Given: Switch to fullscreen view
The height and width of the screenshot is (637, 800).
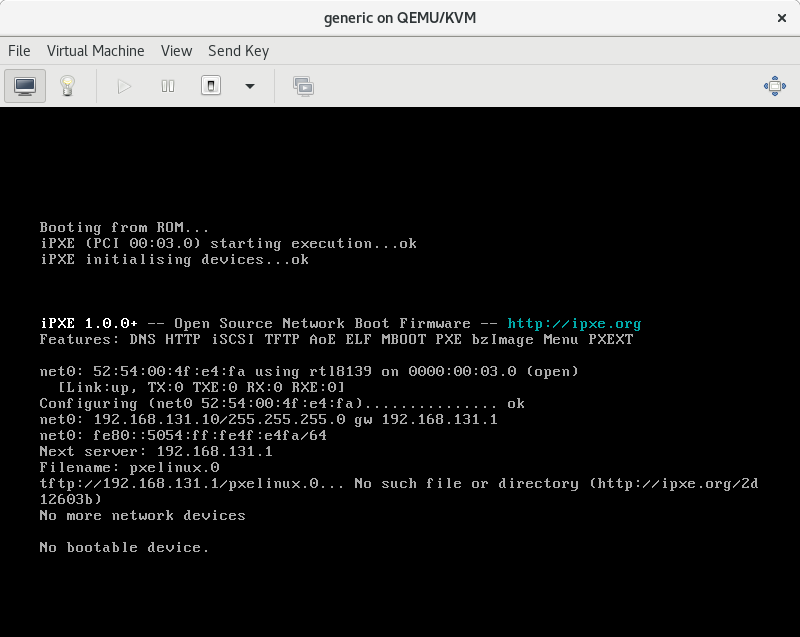Looking at the screenshot, I should [774, 86].
